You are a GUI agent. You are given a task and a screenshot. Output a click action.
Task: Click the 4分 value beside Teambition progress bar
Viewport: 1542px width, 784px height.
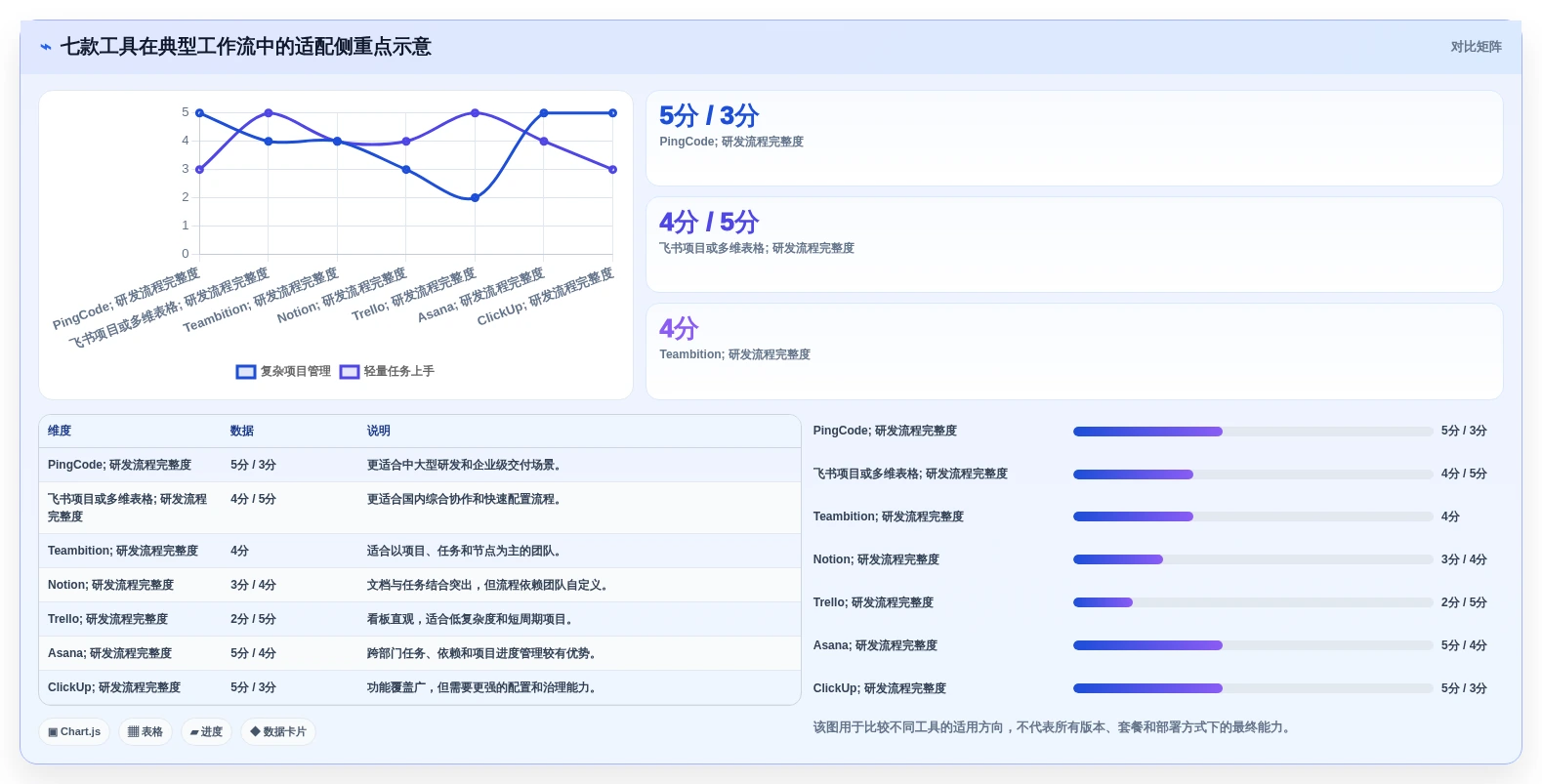(x=1450, y=517)
